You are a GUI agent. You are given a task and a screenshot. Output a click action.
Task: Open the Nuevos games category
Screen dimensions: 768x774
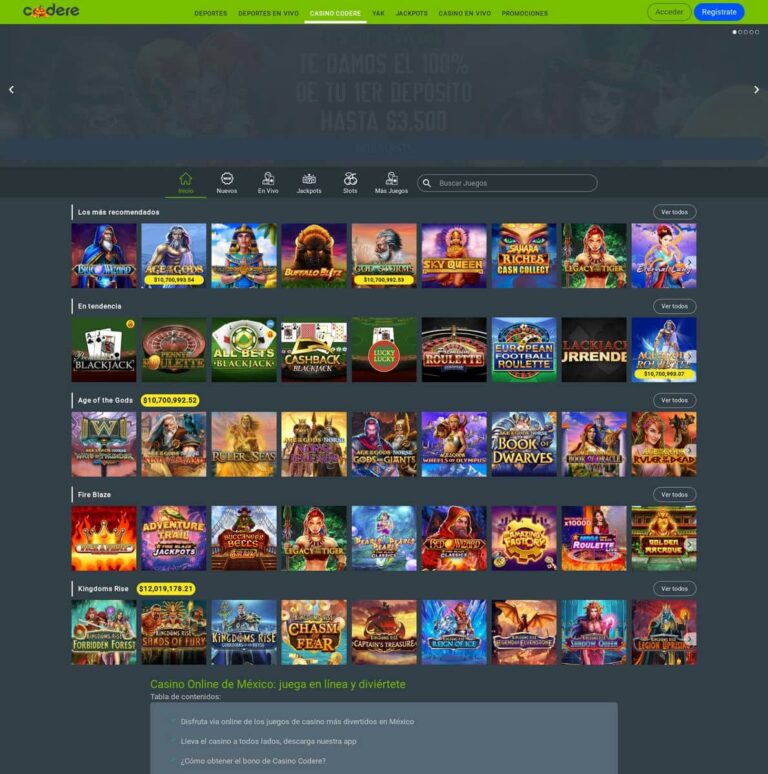coord(227,183)
